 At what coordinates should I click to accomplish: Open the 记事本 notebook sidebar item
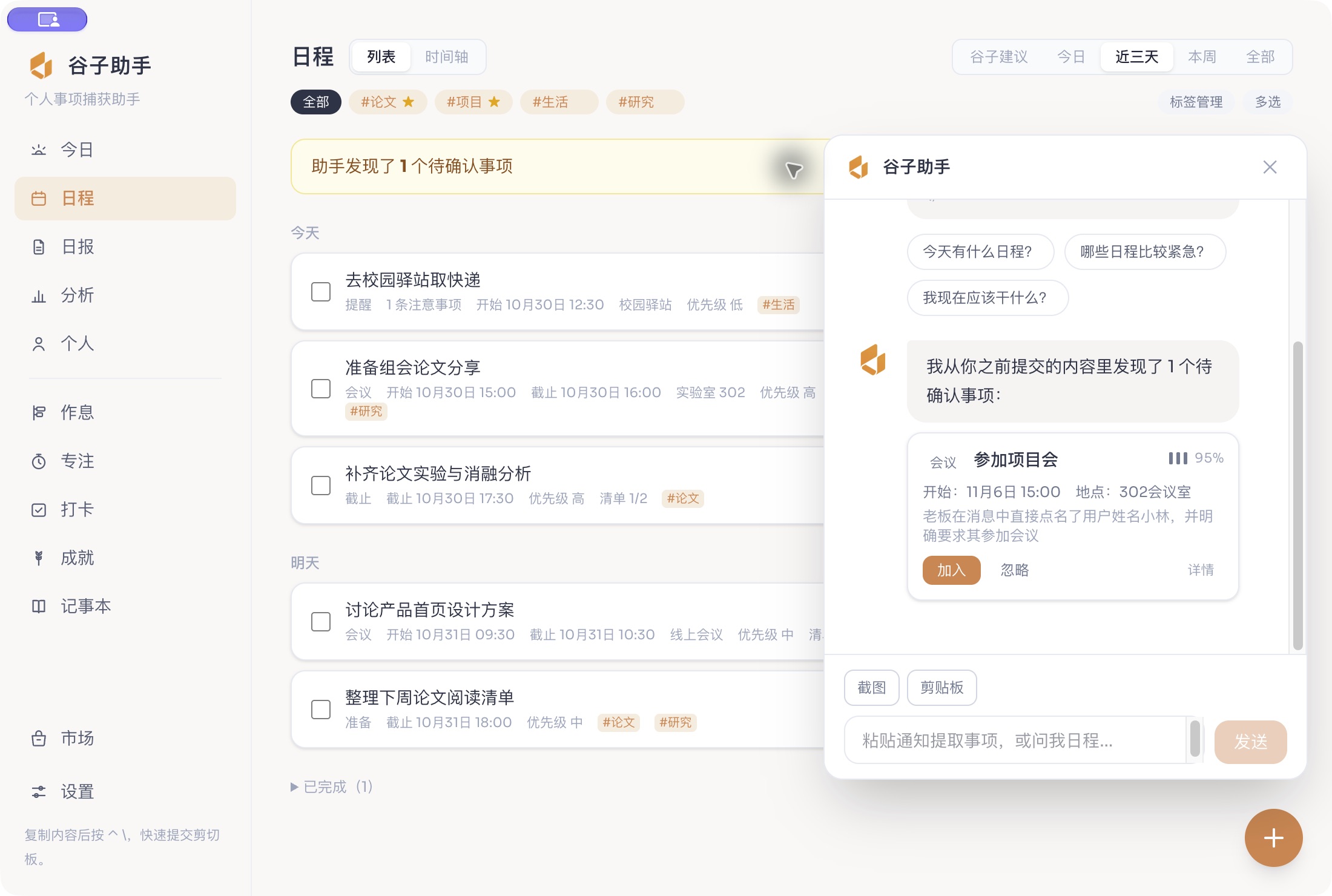(x=125, y=606)
